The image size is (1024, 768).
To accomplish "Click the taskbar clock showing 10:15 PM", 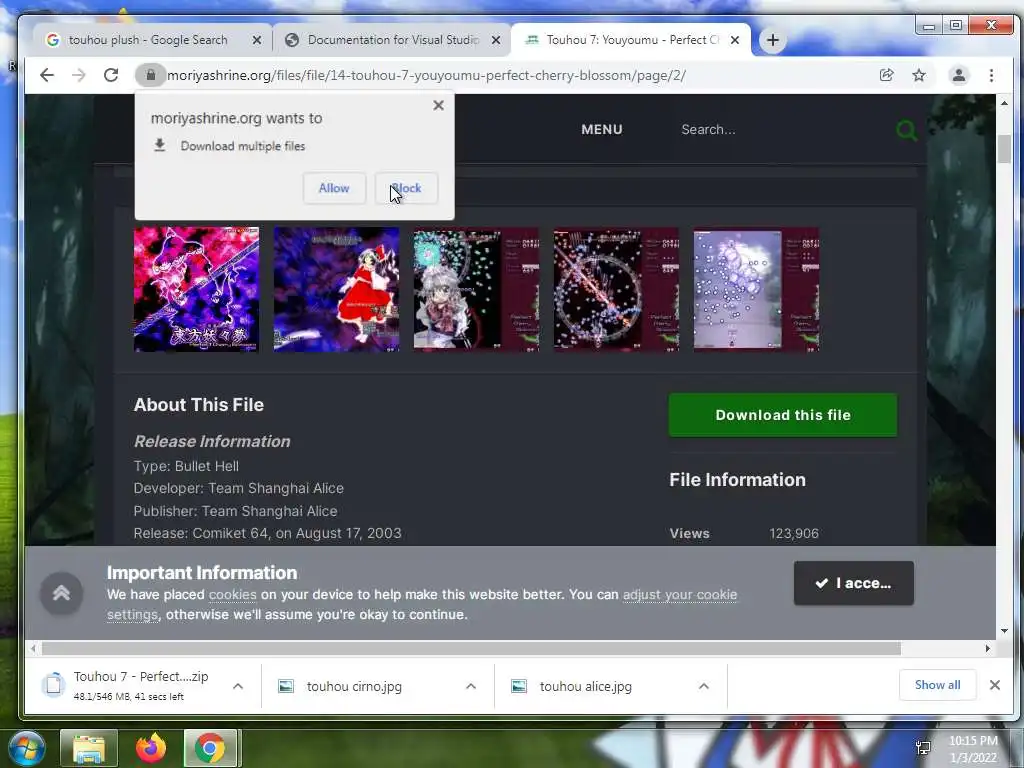I will (973, 748).
